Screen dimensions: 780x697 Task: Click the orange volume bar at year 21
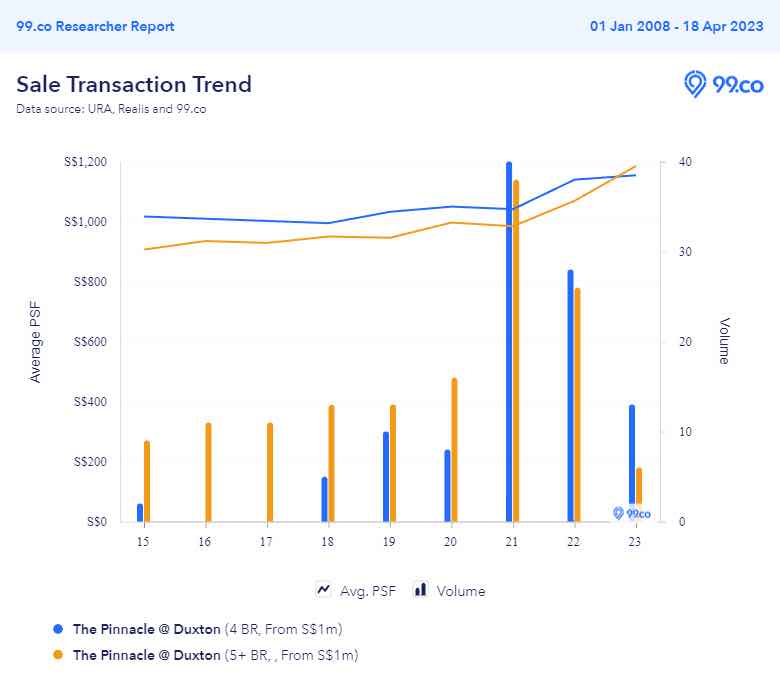516,350
